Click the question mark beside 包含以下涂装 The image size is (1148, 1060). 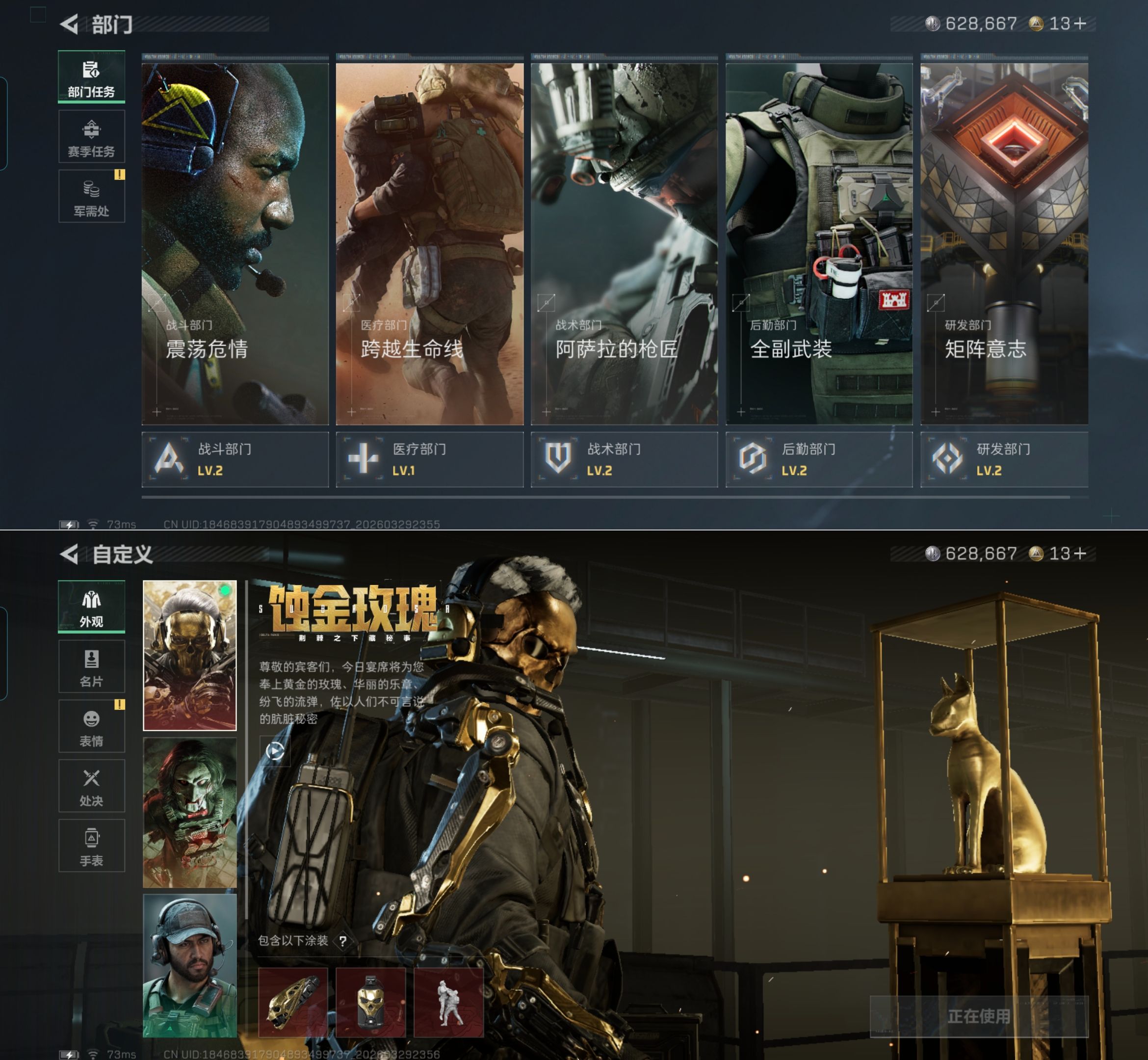tap(342, 941)
